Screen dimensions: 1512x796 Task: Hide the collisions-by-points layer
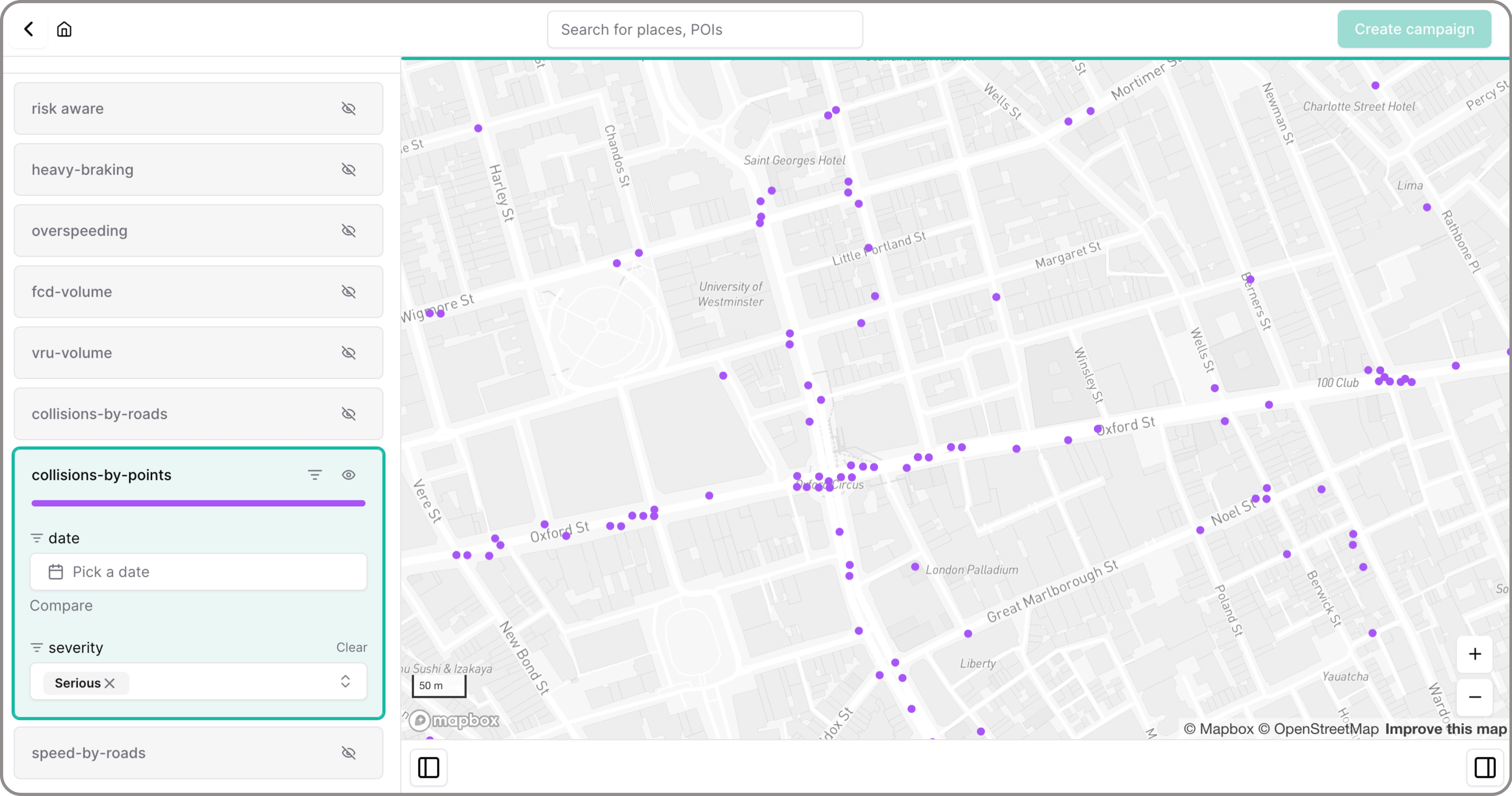pyautogui.click(x=349, y=475)
